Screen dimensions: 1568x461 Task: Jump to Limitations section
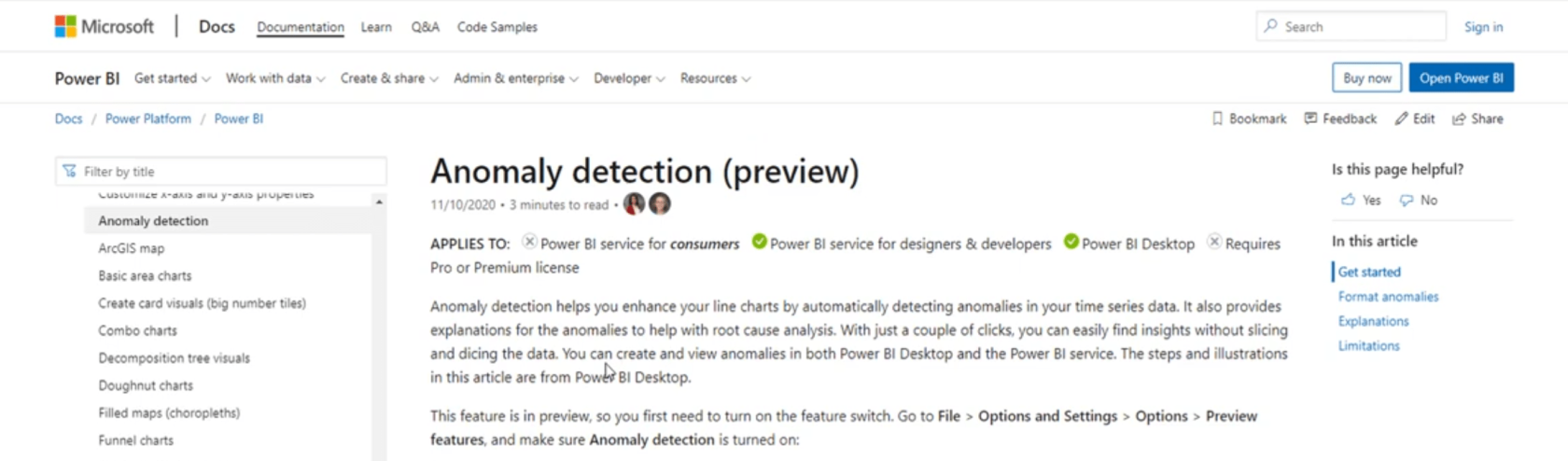(x=1368, y=345)
